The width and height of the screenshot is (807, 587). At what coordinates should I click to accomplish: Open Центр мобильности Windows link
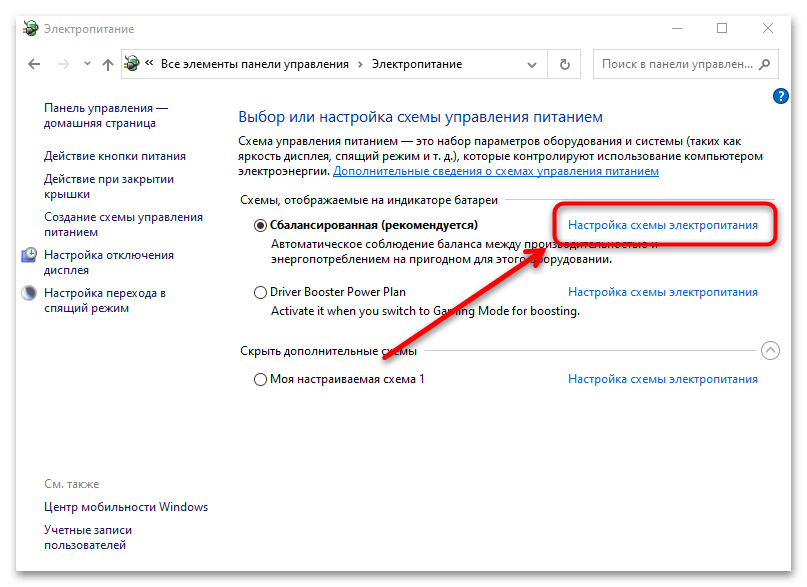click(126, 507)
